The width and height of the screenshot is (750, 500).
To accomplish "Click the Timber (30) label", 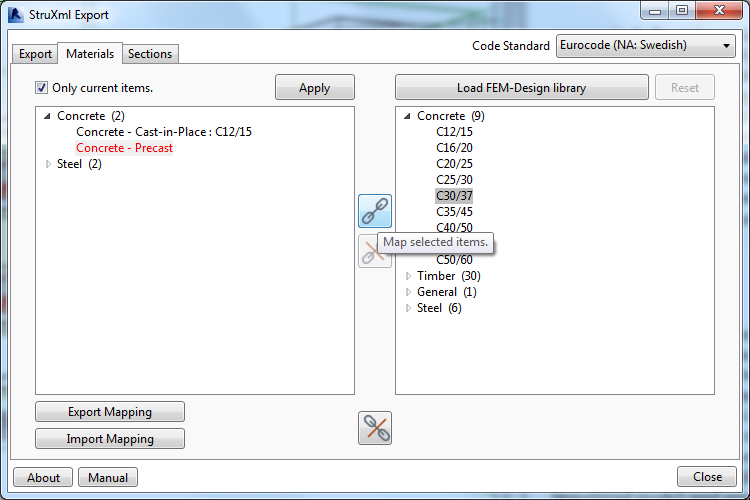I will click(x=448, y=276).
